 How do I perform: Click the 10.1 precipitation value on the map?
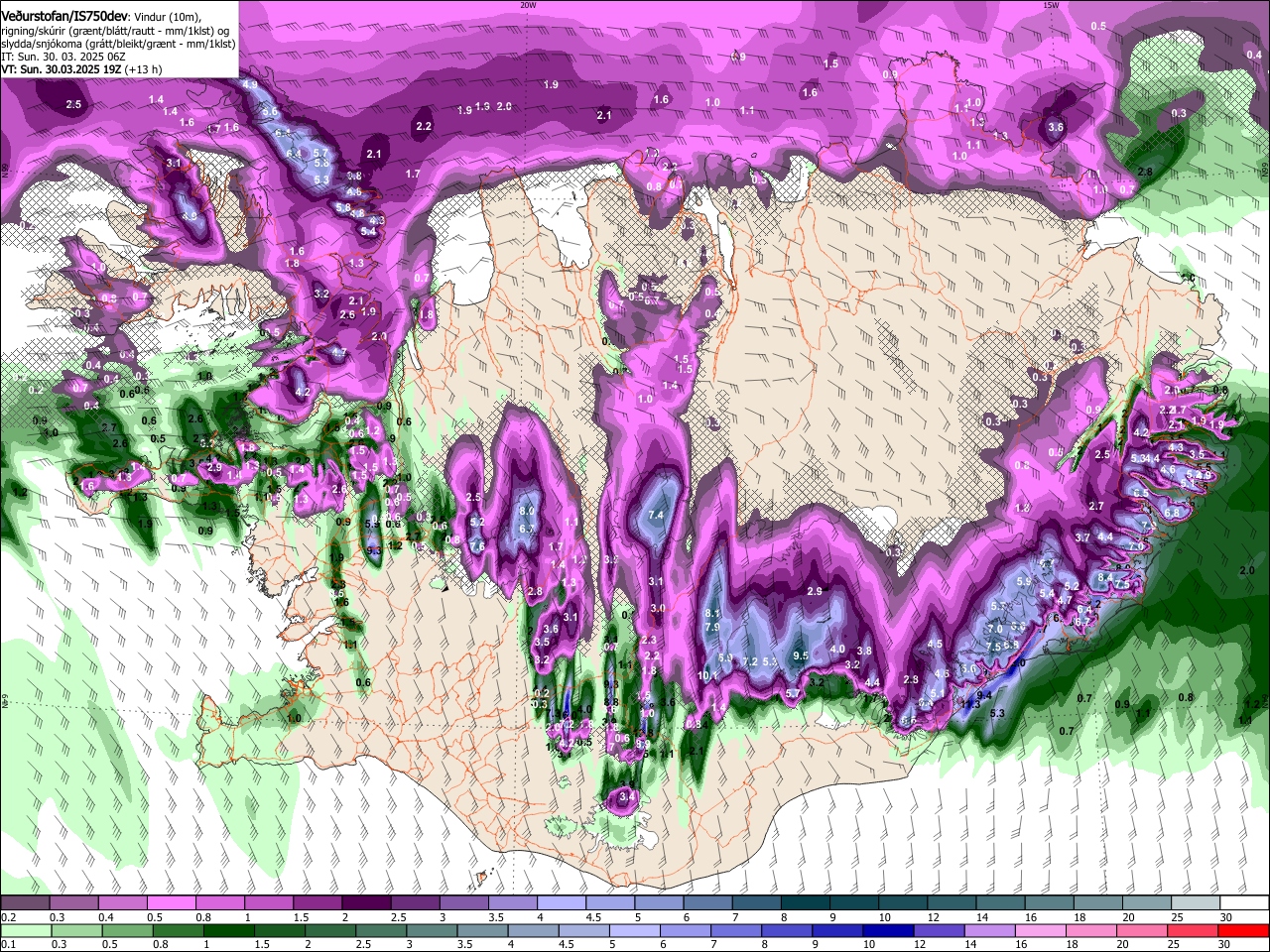(707, 675)
